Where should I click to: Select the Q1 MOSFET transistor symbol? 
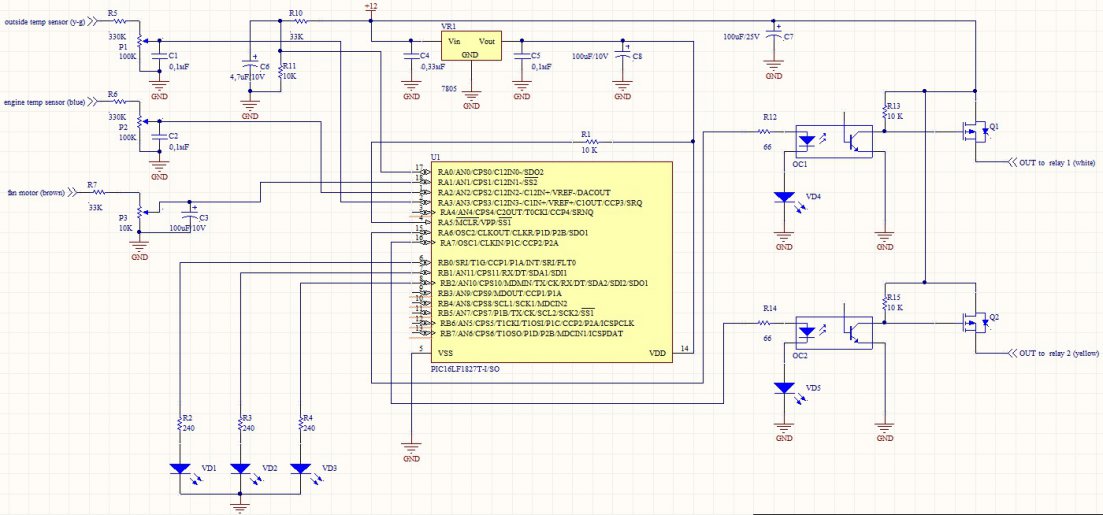(x=973, y=129)
